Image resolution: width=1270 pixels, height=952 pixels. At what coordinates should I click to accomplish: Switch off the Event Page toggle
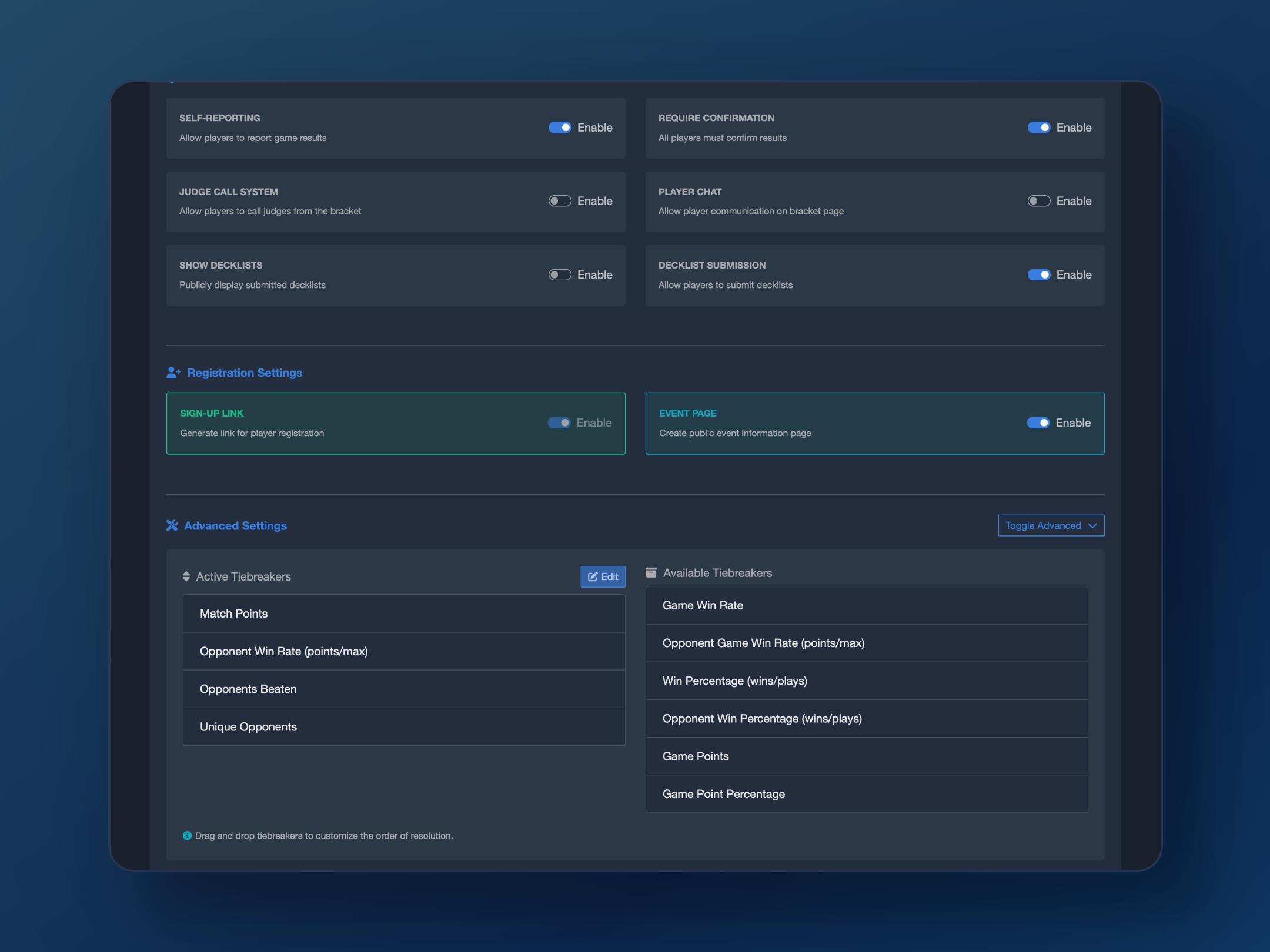coord(1038,423)
